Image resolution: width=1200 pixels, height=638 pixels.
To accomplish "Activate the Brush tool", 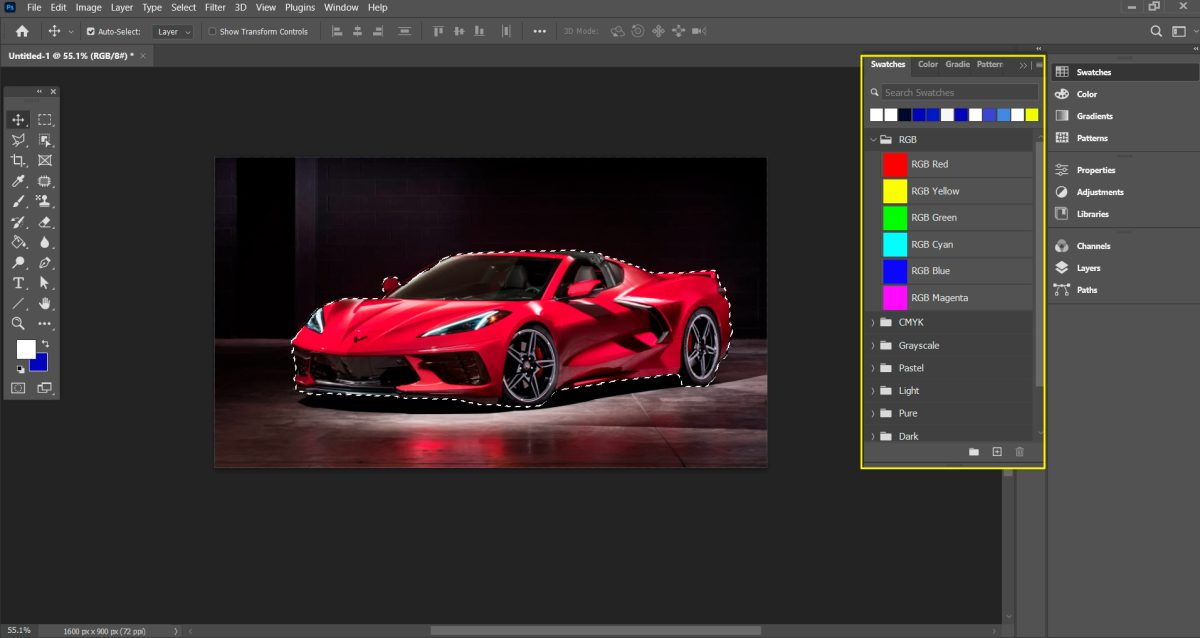I will point(18,201).
